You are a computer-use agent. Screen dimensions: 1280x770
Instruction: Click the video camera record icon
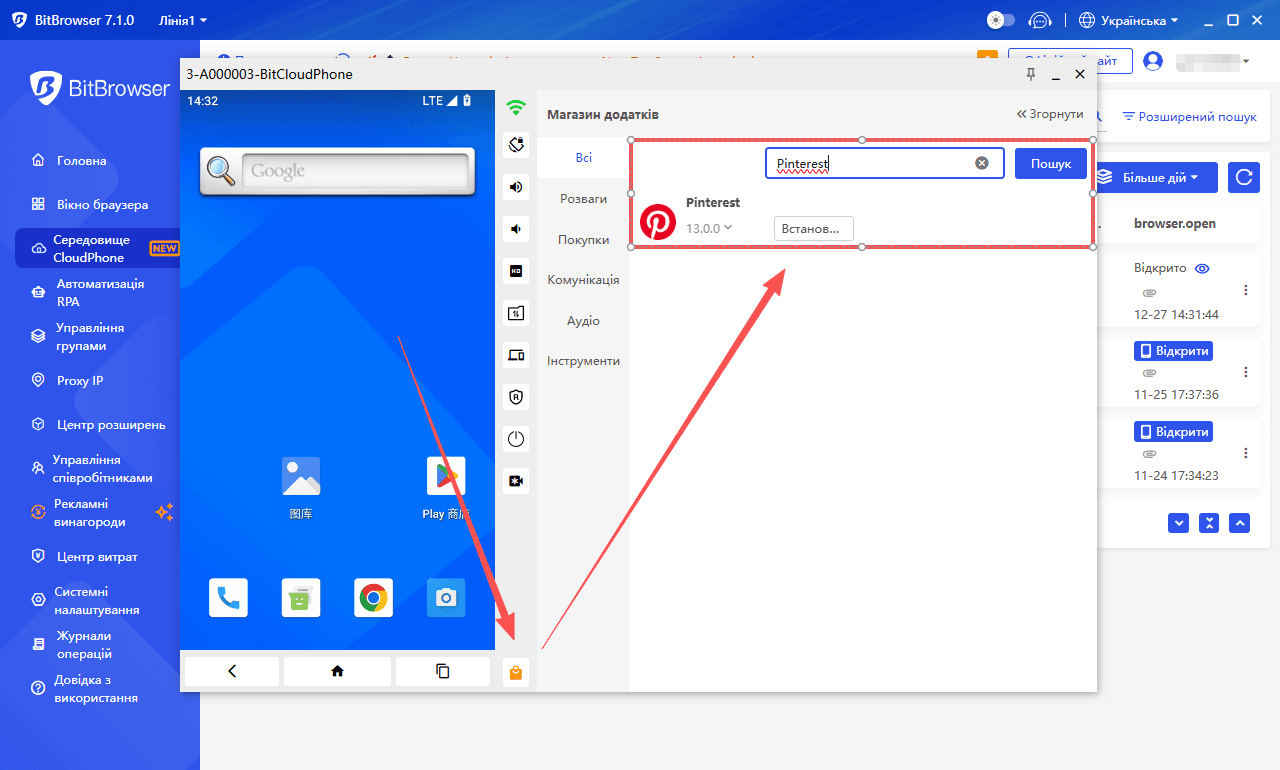click(516, 481)
